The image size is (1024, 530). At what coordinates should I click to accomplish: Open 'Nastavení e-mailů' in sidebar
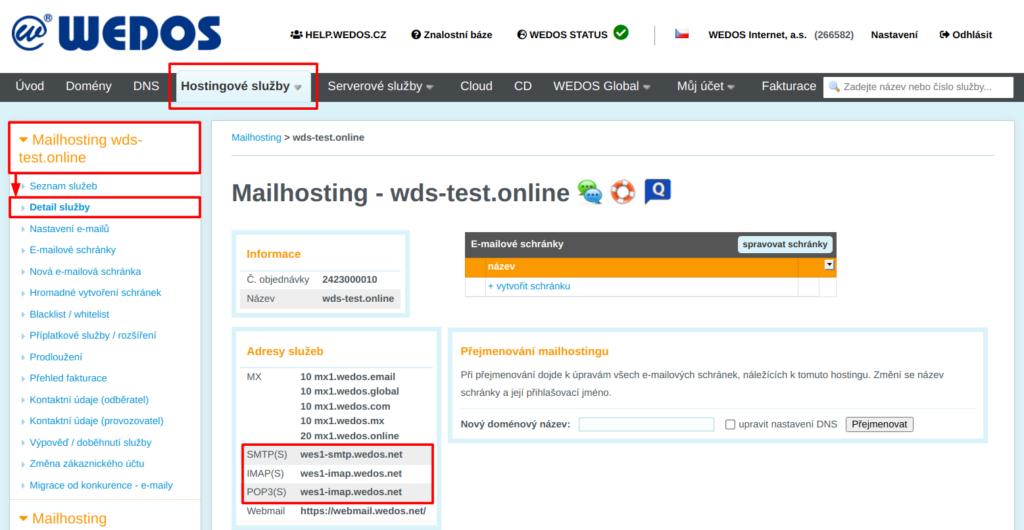[x=69, y=228]
